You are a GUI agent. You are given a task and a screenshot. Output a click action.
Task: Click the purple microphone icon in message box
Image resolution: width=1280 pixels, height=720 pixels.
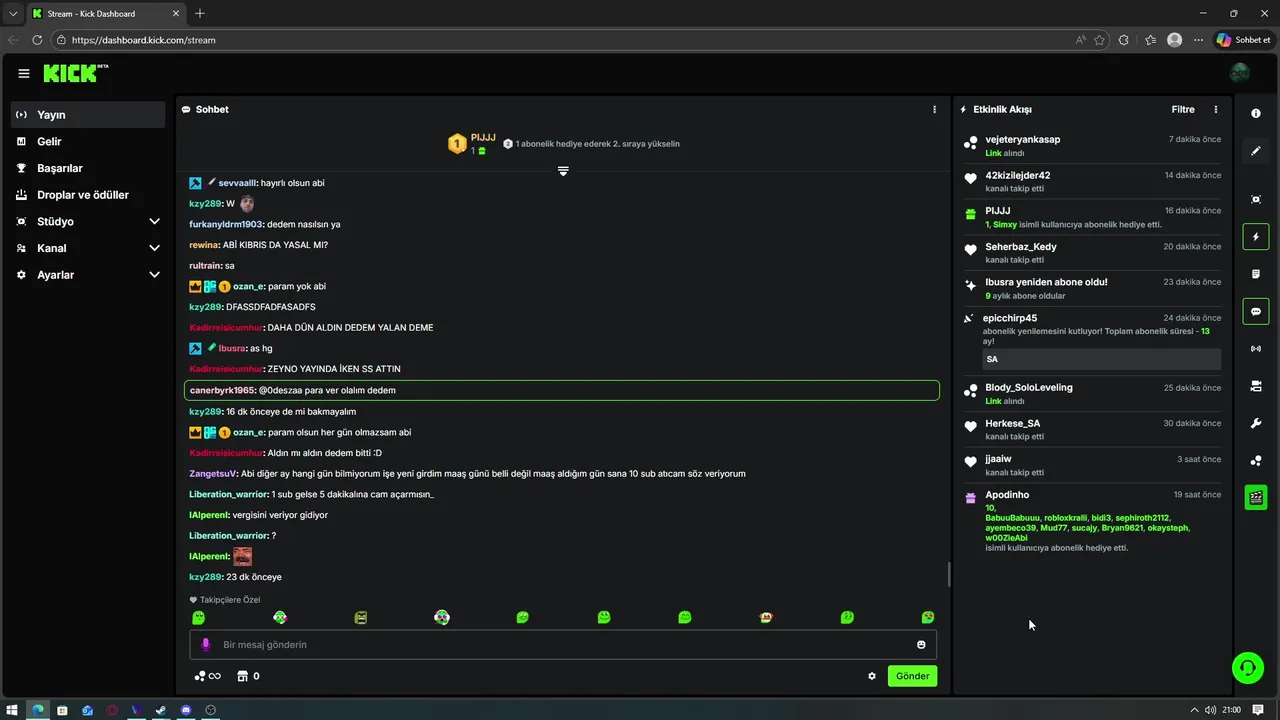coord(206,645)
